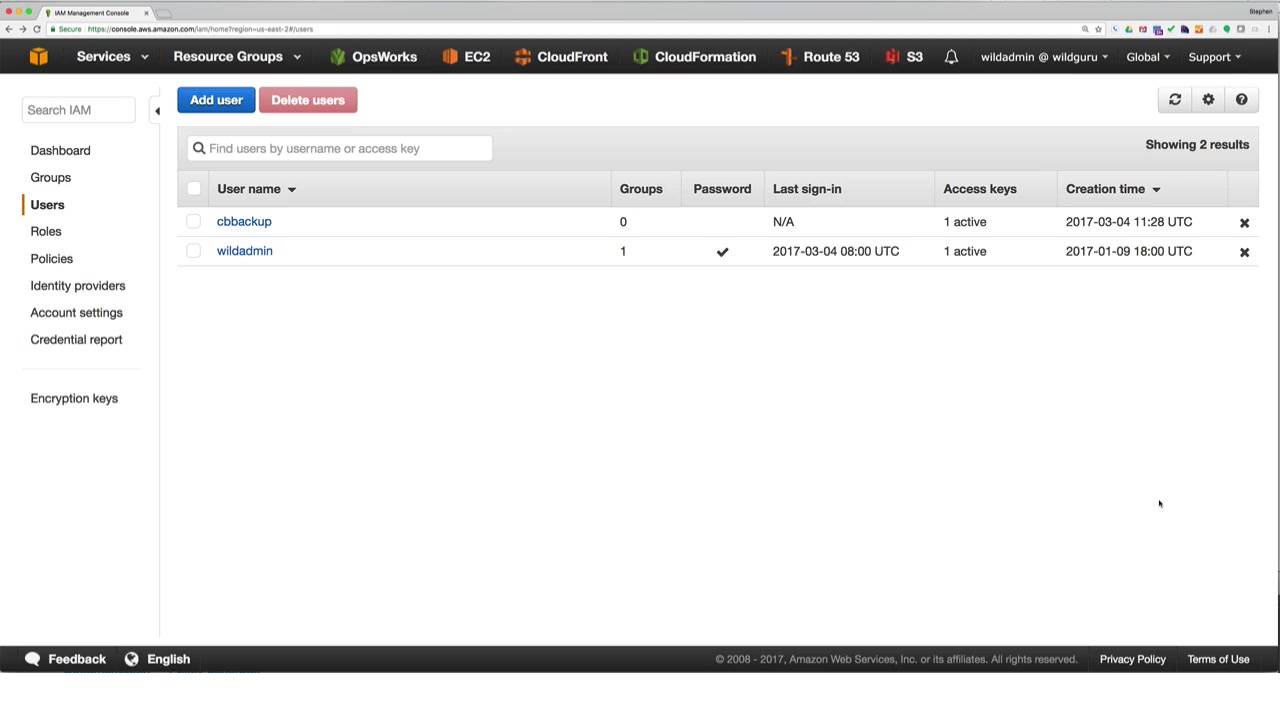This screenshot has width=1280, height=720.
Task: Open the notifications bell
Action: tap(951, 57)
